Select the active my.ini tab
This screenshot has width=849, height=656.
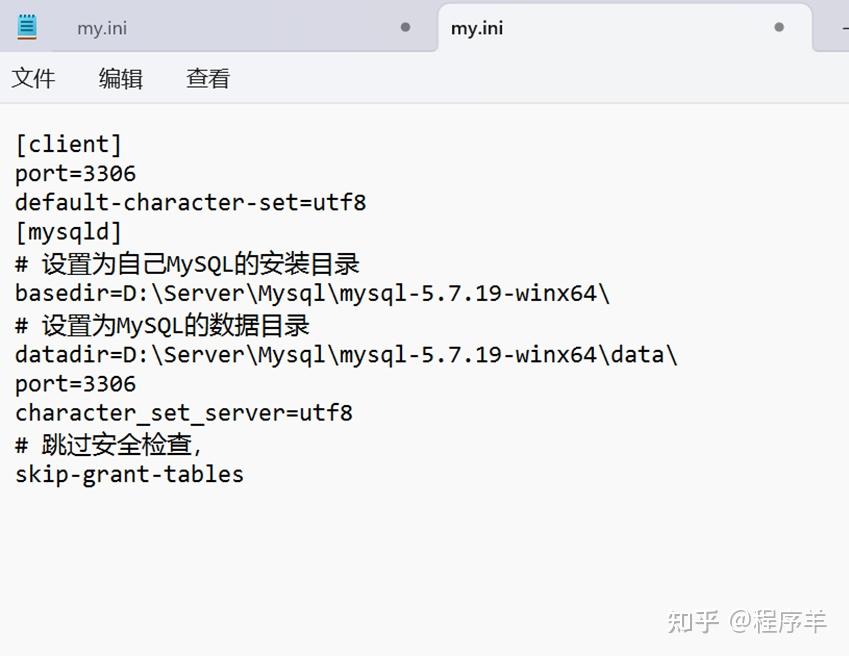point(477,28)
